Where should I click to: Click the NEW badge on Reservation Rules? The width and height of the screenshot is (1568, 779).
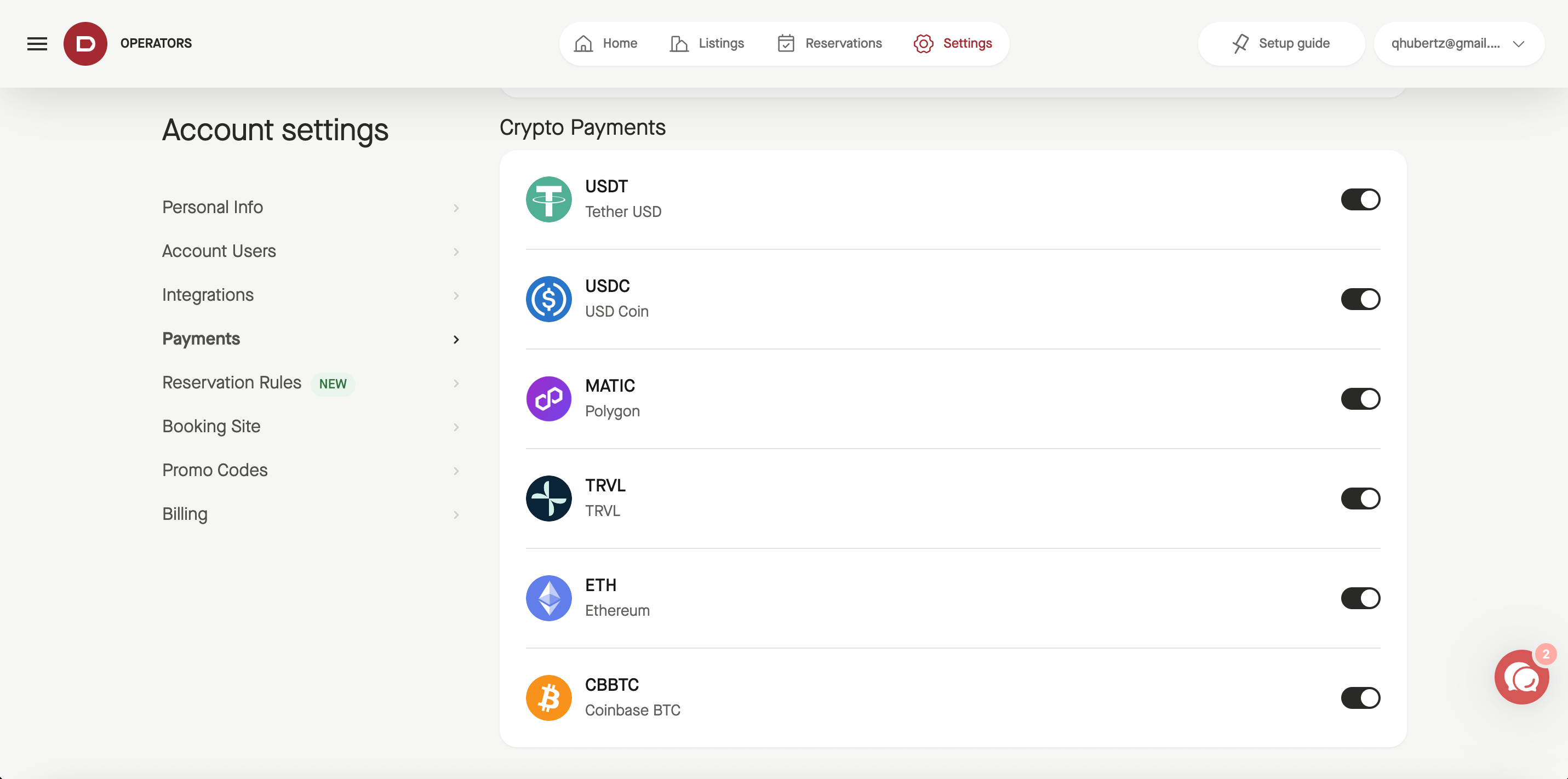[x=333, y=384]
